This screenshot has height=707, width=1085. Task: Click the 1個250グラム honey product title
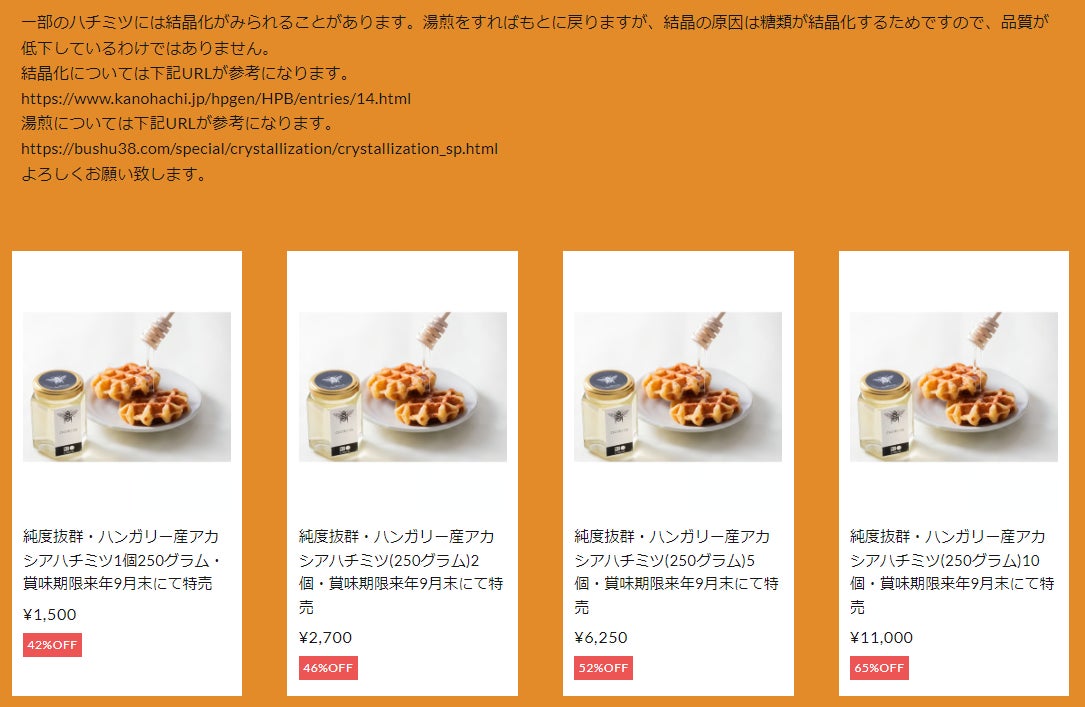coord(122,560)
